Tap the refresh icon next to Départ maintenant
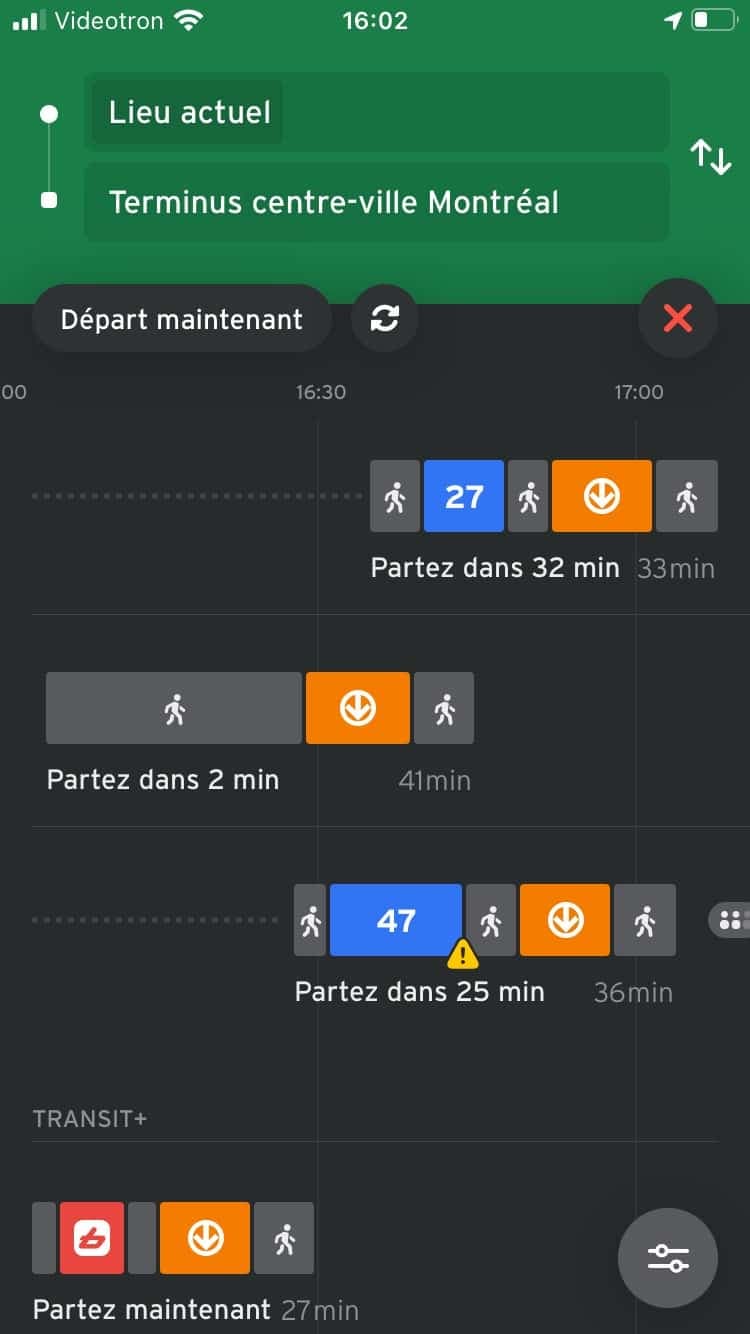The image size is (750, 1334). click(x=384, y=318)
